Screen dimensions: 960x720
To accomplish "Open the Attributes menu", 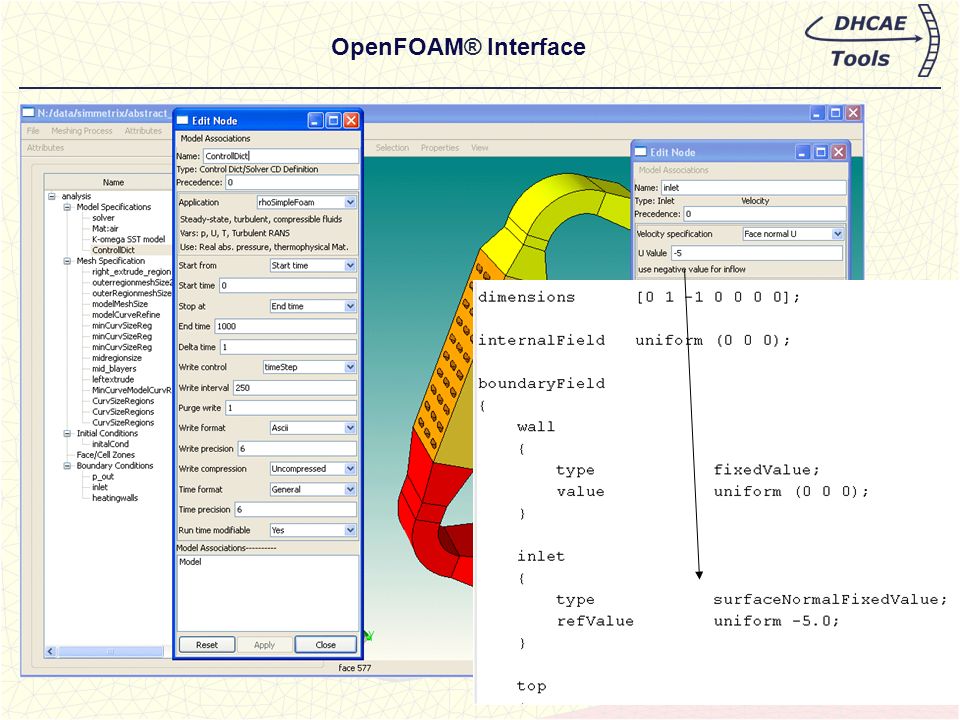I will [x=143, y=131].
